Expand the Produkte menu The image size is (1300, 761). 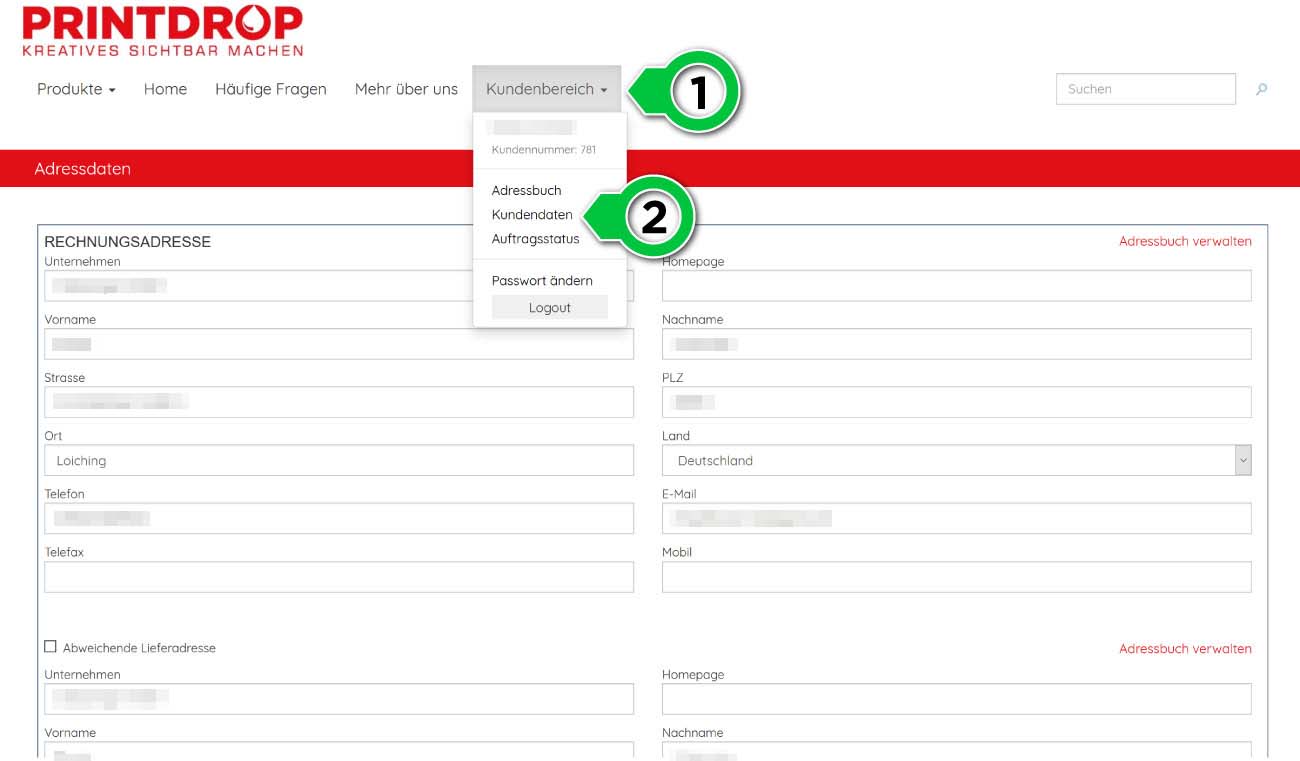coord(76,89)
